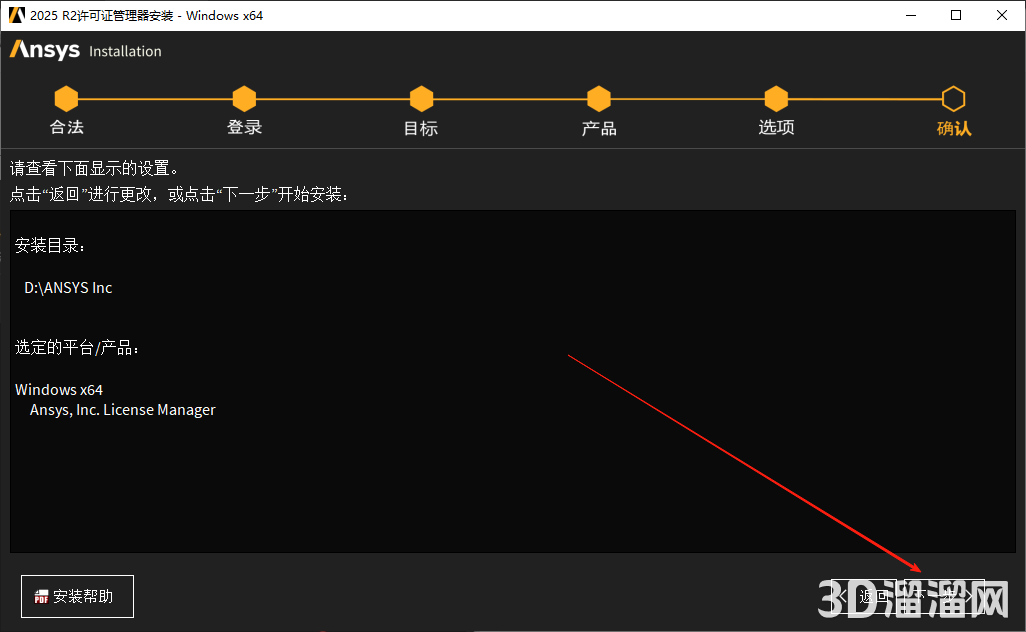The width and height of the screenshot is (1026, 632).
Task: Open the 安装帮助 installation help
Action: point(77,596)
